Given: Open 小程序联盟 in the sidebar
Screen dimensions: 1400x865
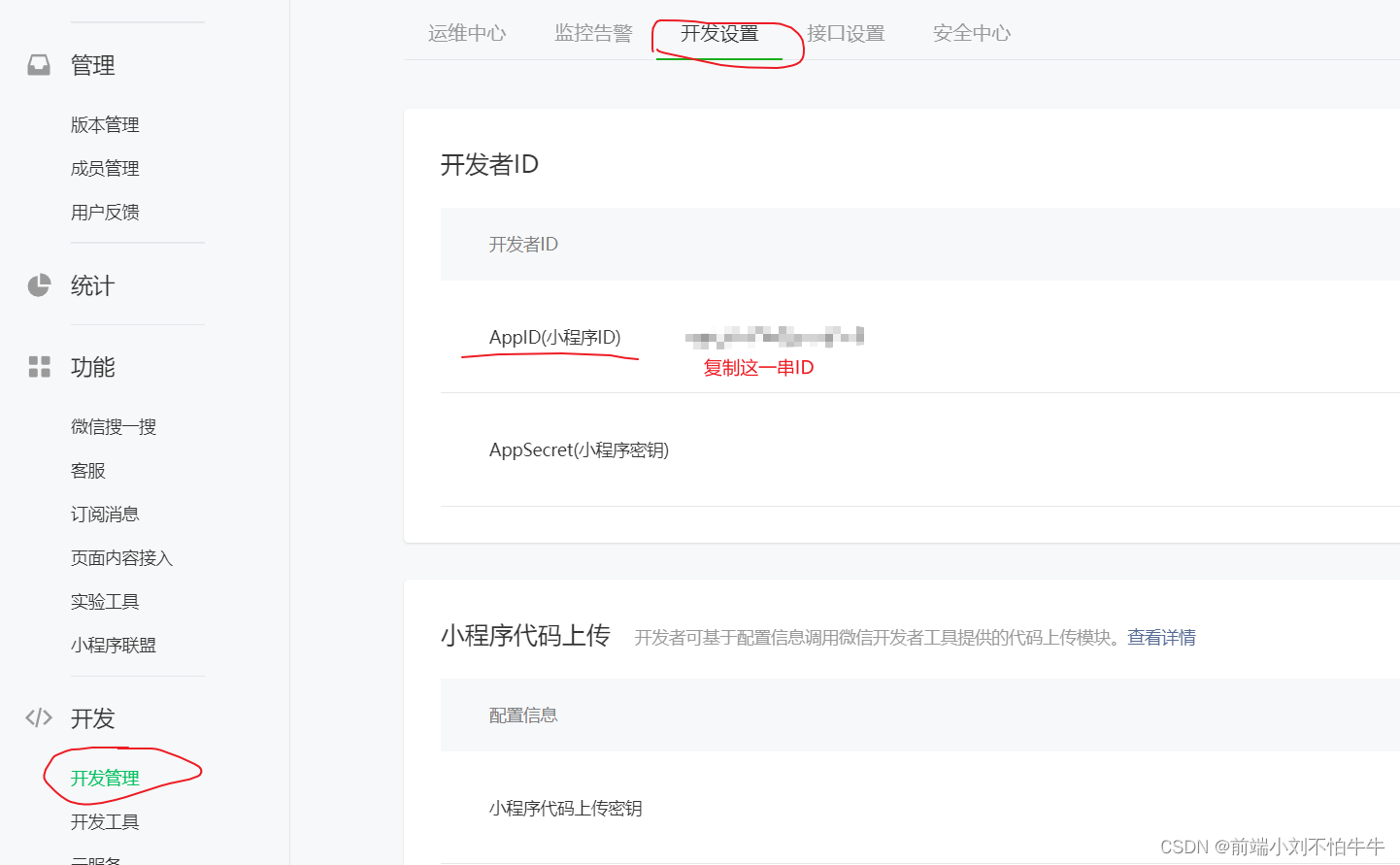Looking at the screenshot, I should (x=114, y=645).
